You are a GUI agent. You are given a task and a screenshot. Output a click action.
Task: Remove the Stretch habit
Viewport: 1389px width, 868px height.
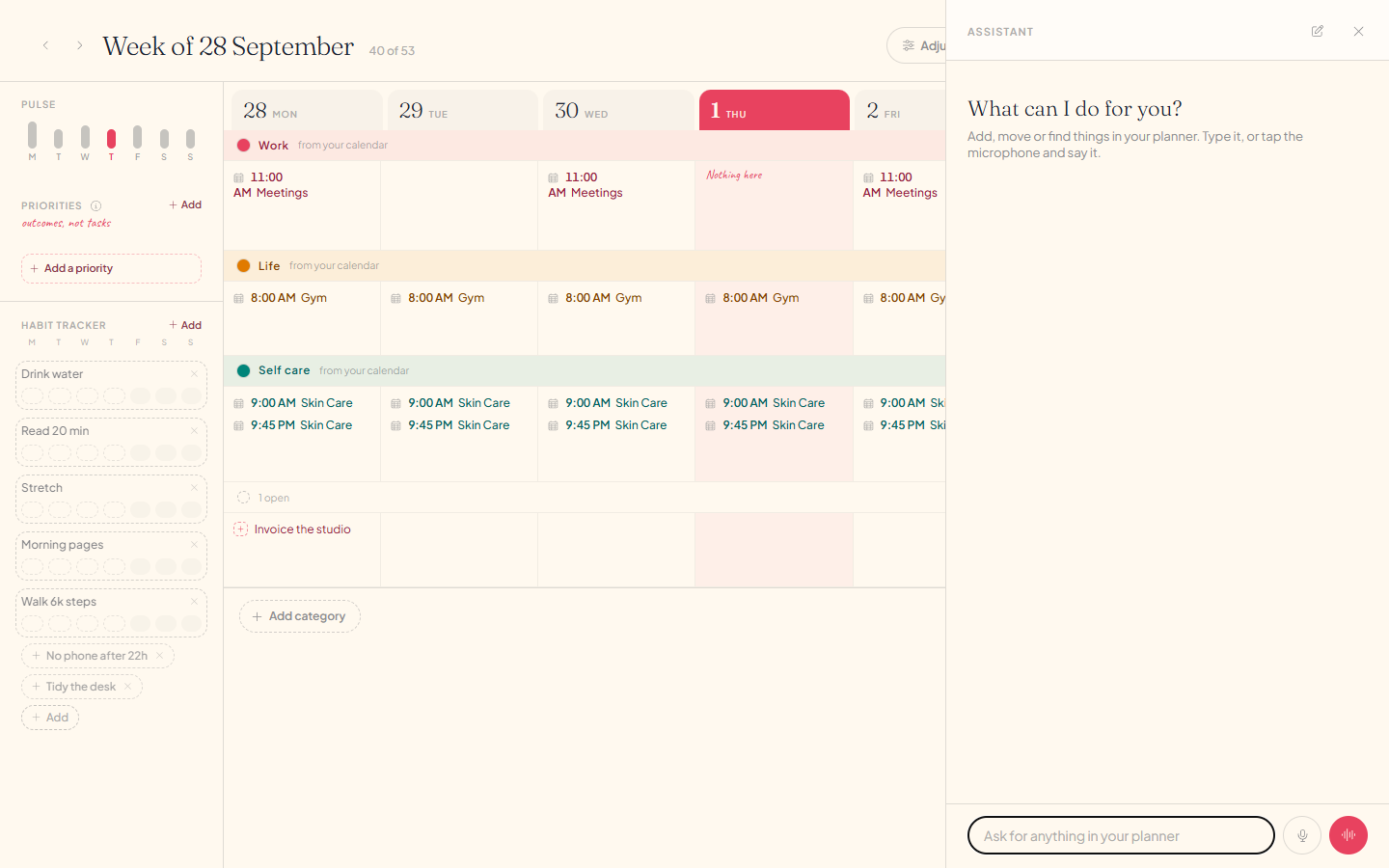(194, 488)
